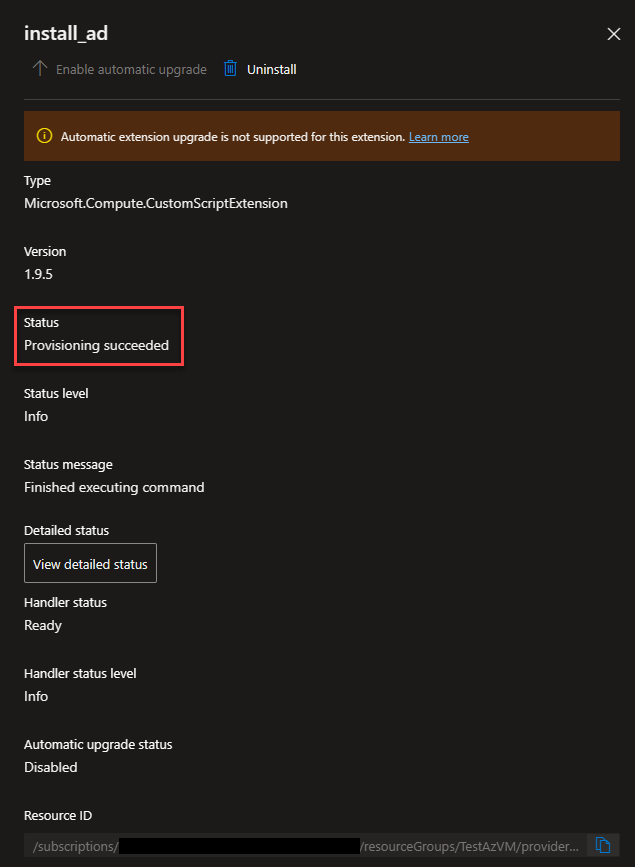Click the automatic extension upgrade banner message

[232, 136]
